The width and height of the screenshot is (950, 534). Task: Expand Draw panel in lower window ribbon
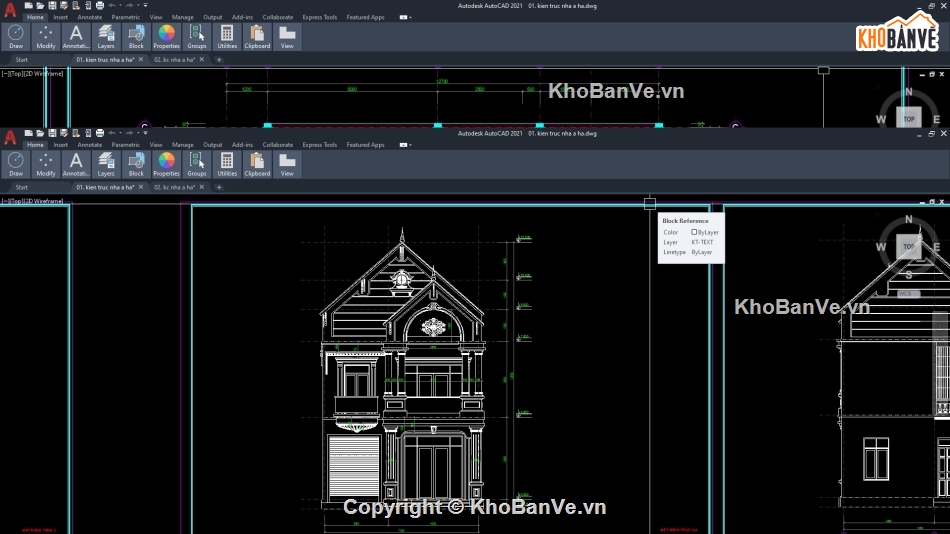click(16, 165)
